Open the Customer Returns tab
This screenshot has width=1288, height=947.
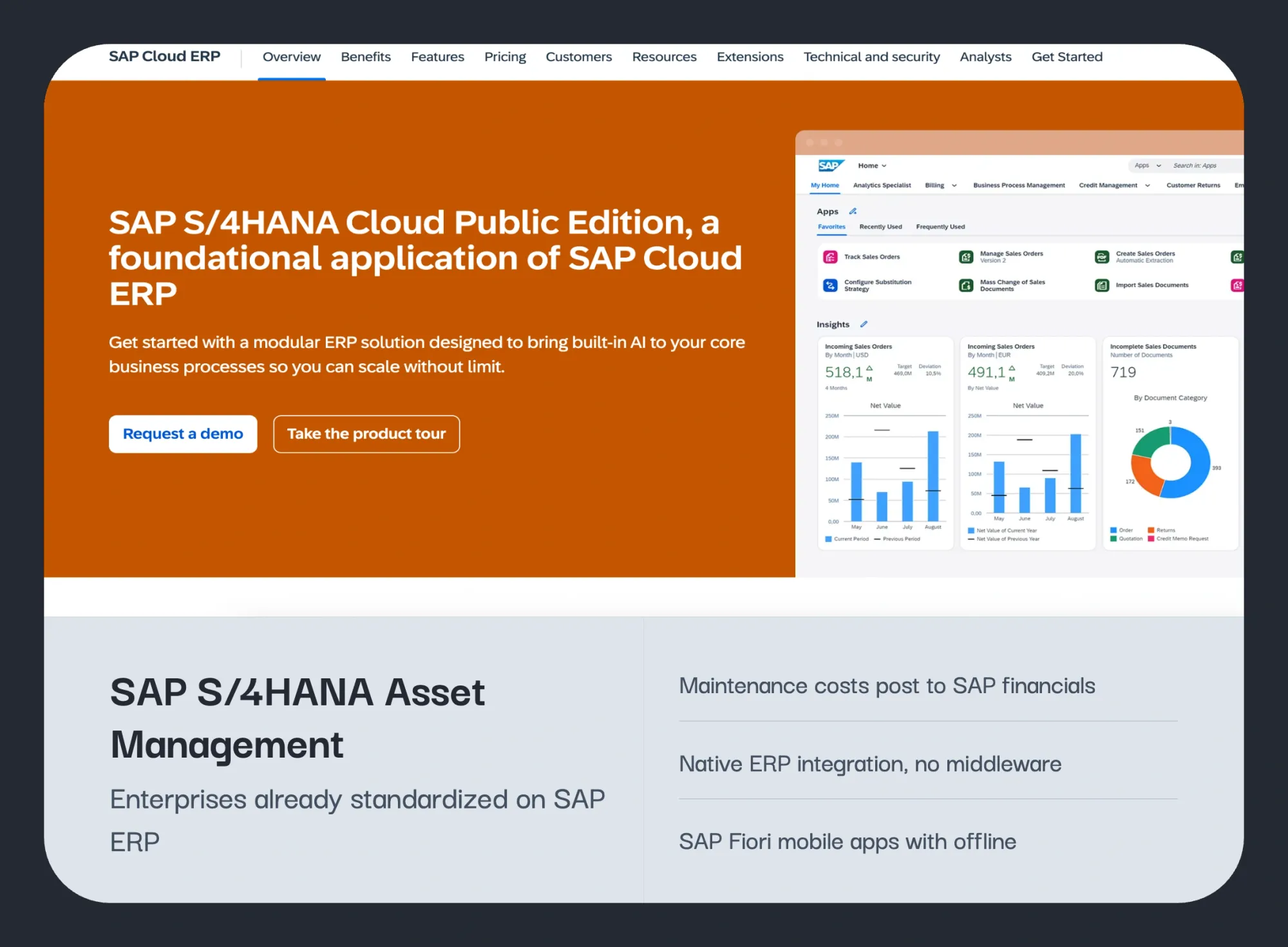[x=1193, y=186]
